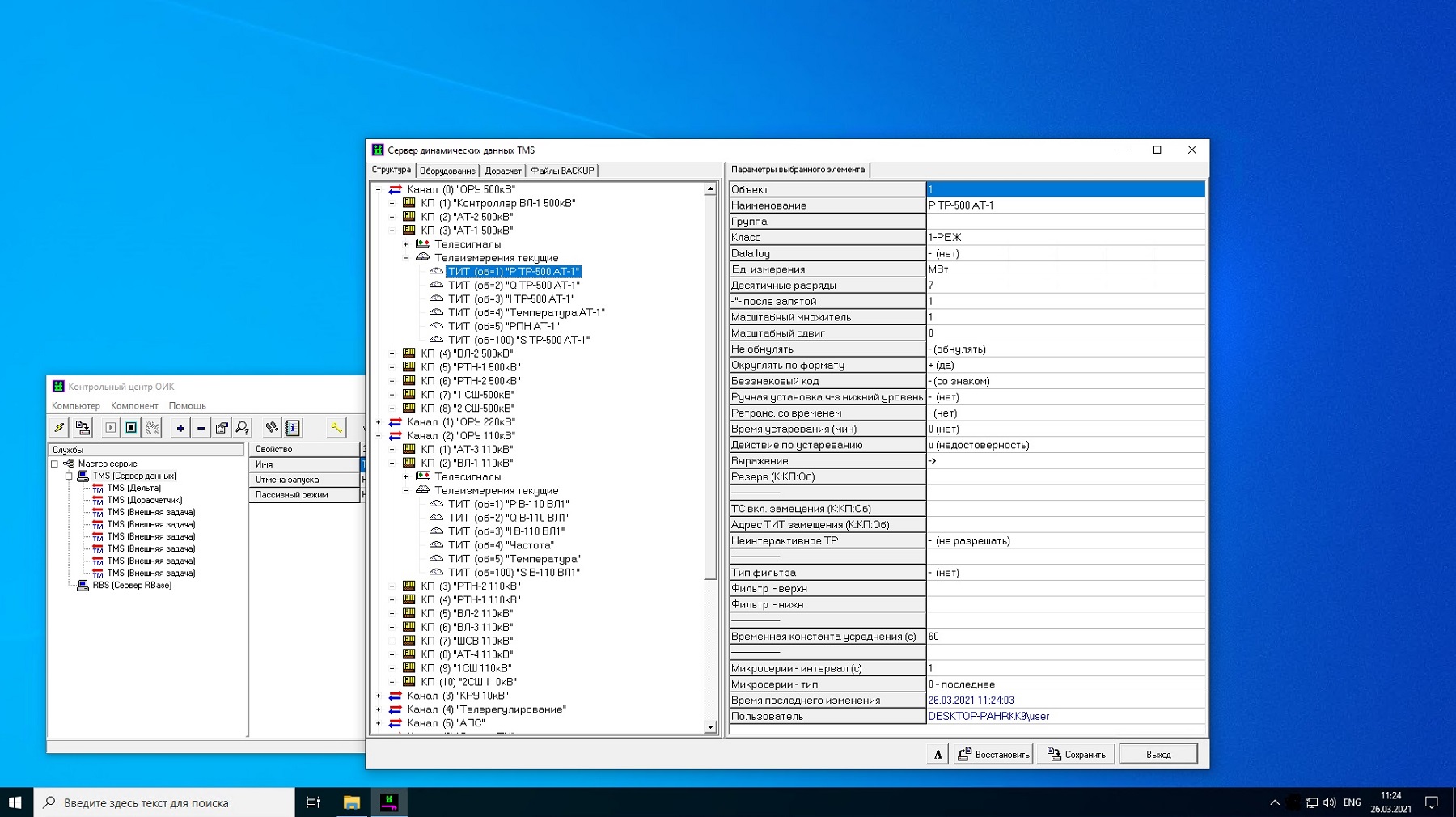
Task: Select ТИТ (об=4) "Температура АТ-1" item
Action: [x=526, y=312]
